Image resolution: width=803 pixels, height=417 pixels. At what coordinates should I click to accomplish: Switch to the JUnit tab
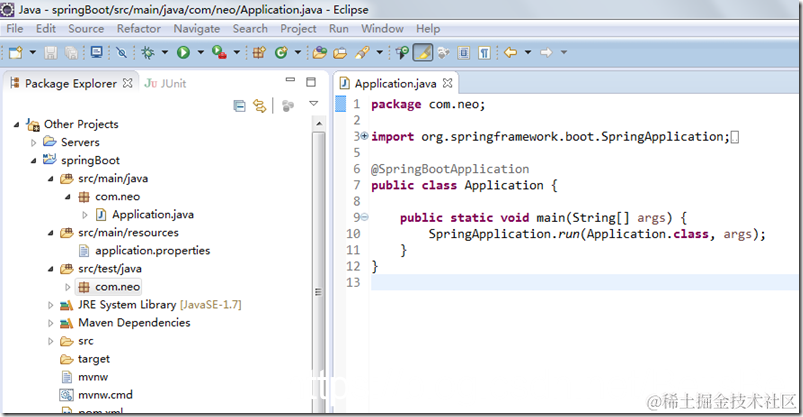click(x=165, y=84)
